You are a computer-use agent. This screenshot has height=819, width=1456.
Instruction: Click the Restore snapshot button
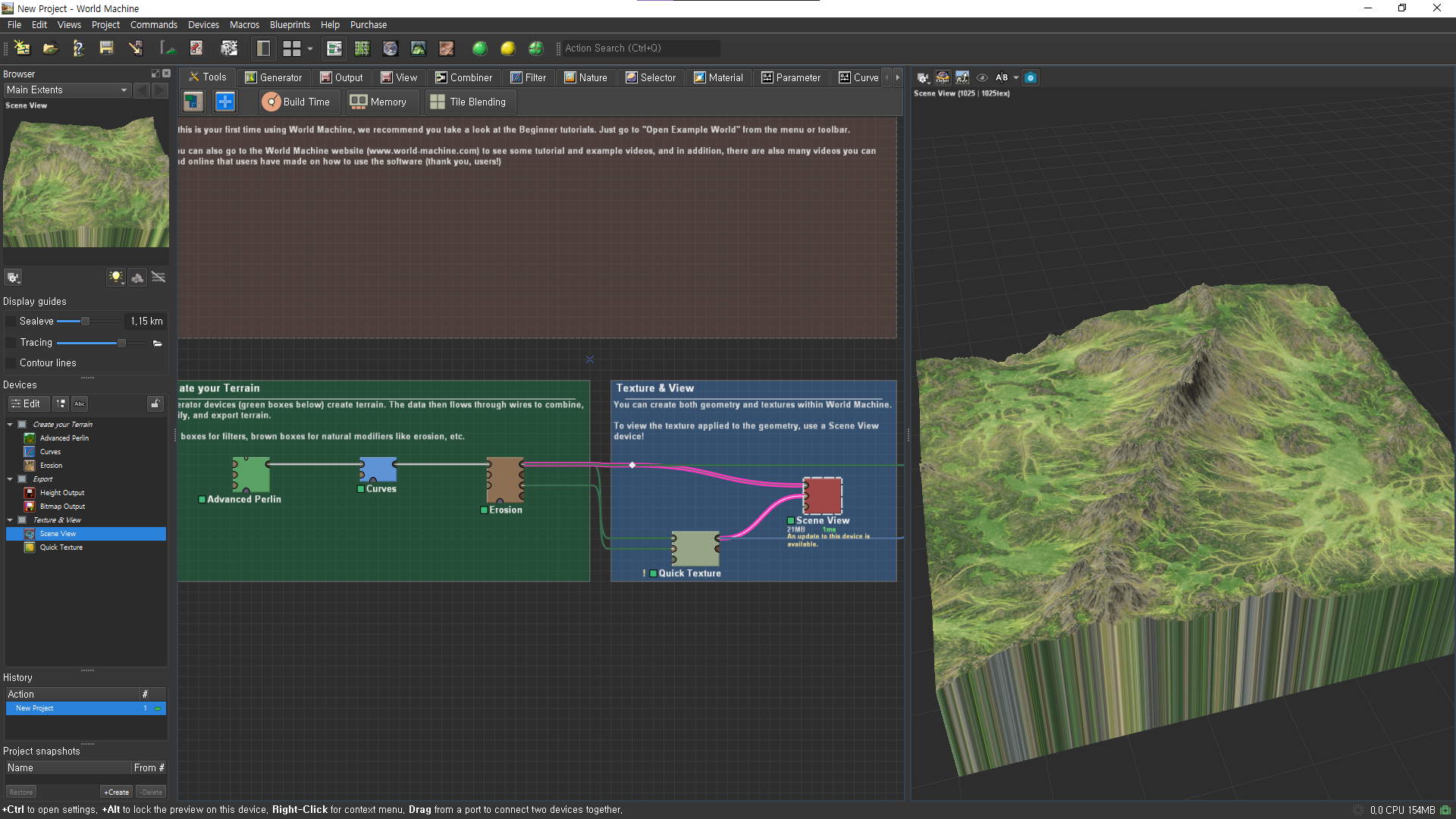point(21,792)
